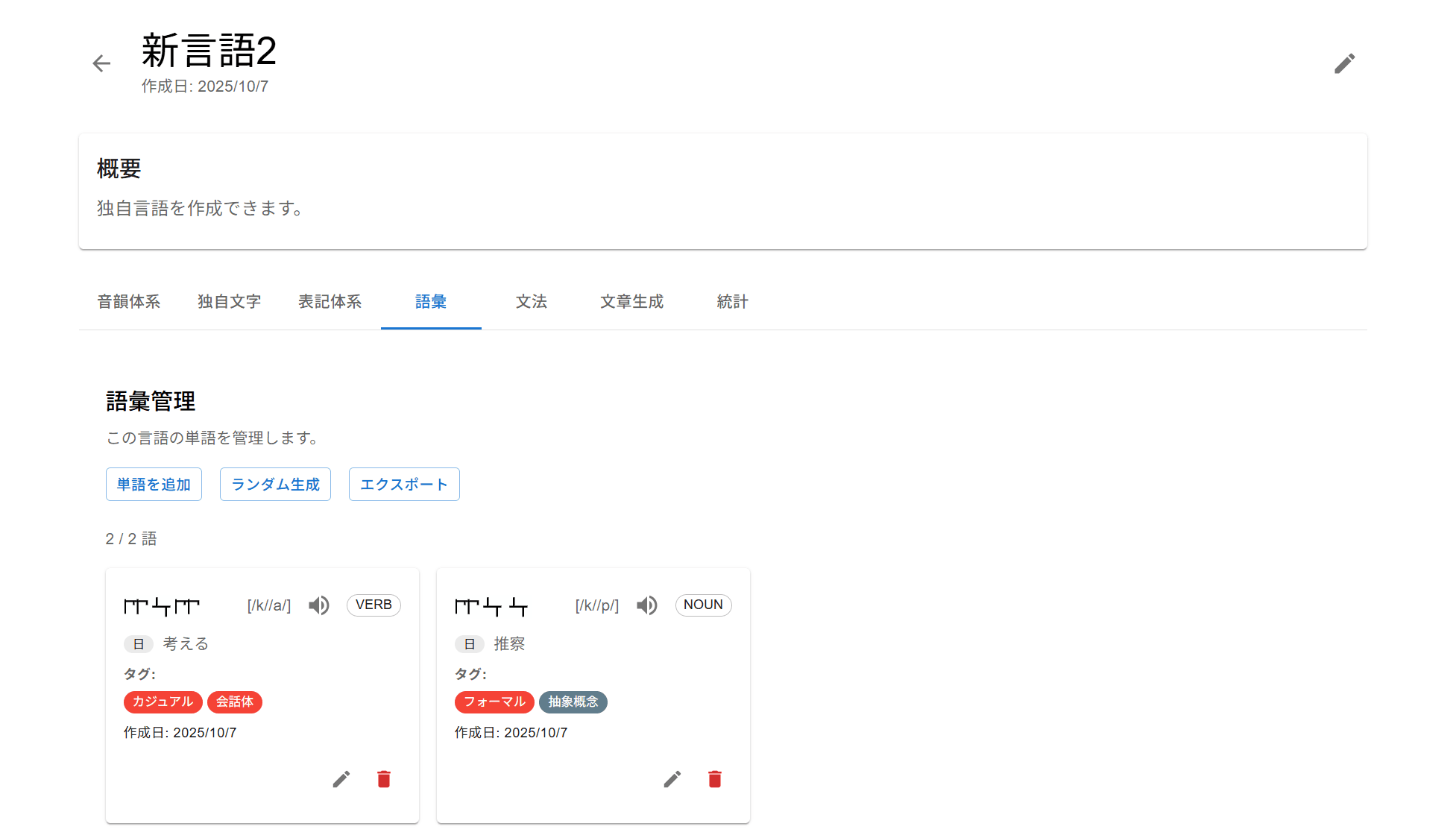The height and width of the screenshot is (835, 1456).
Task: Edit language details with the top-right pencil
Action: (x=1344, y=63)
